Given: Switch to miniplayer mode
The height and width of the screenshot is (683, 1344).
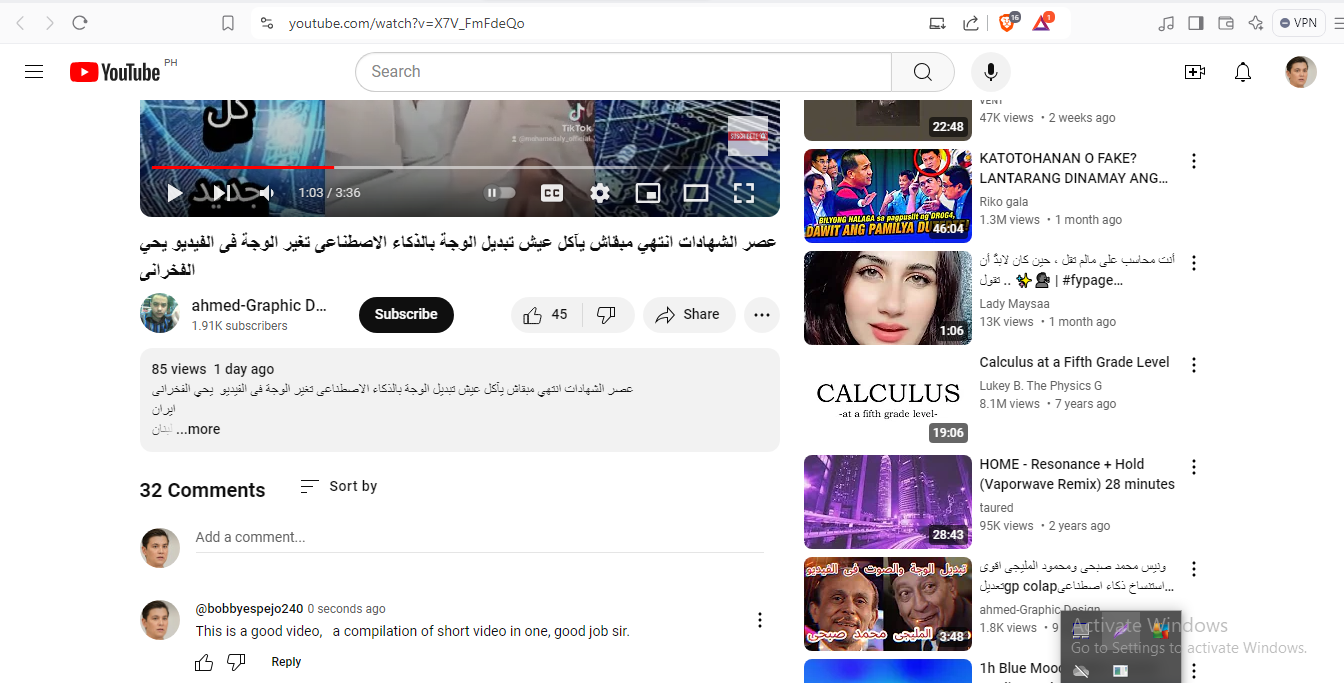Looking at the screenshot, I should coord(648,193).
